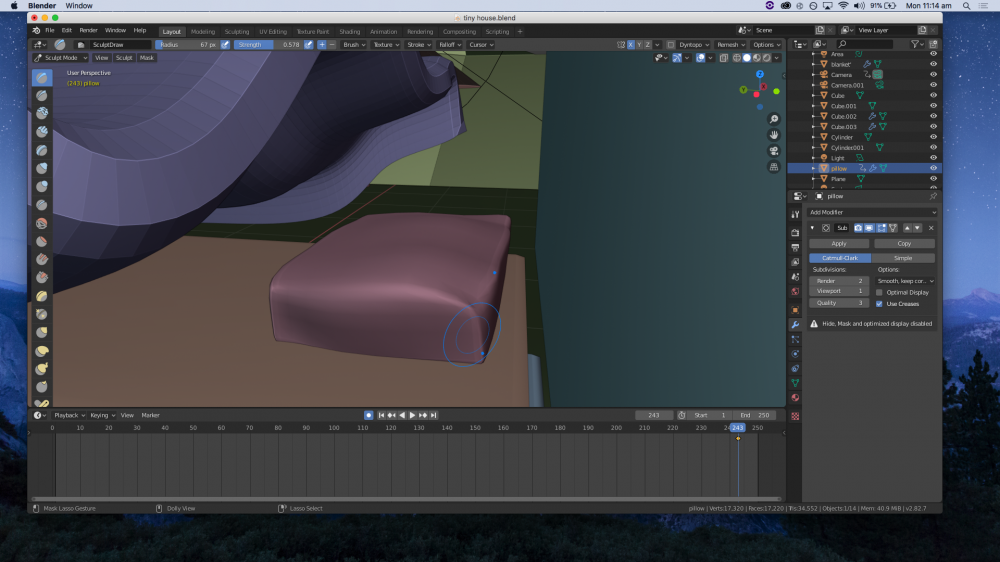Click the blue Z axis navigation gizmo ball
Screen dimensions: 1000x562
(760, 75)
